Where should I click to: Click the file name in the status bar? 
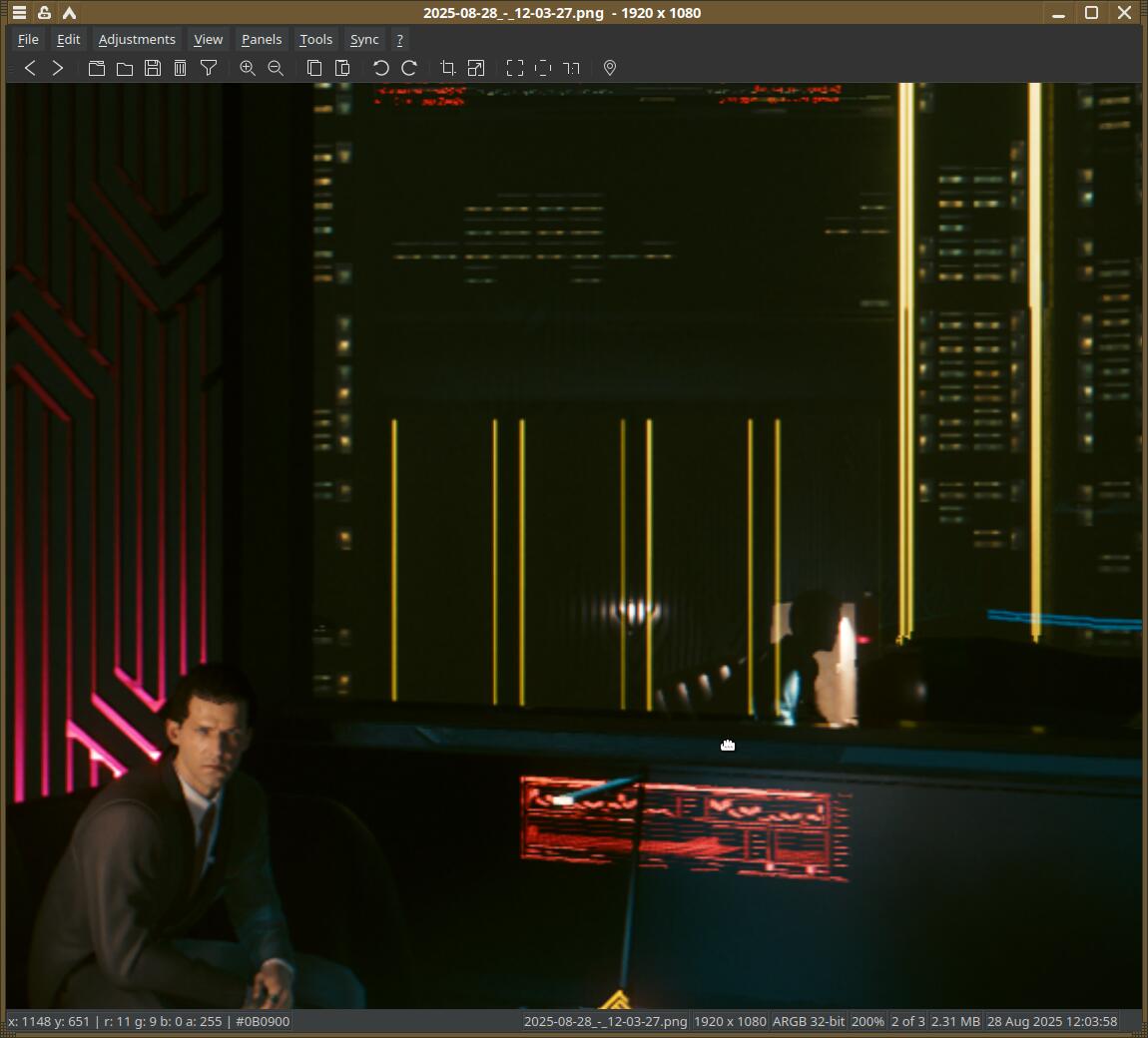click(x=606, y=1021)
